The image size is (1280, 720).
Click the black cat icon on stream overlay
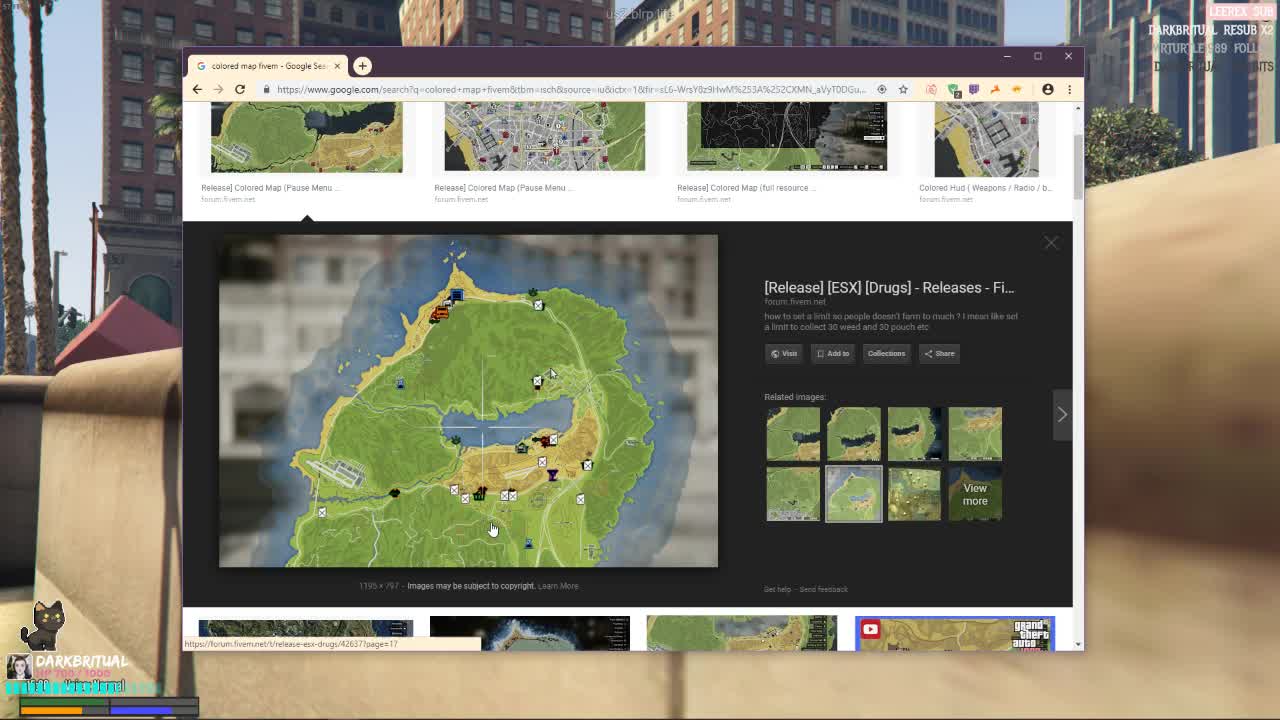coord(42,628)
